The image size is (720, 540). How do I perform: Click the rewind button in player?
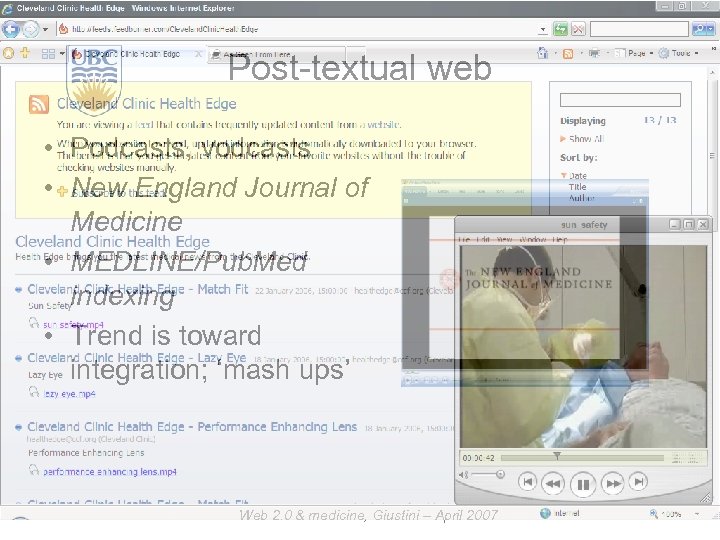click(x=553, y=483)
